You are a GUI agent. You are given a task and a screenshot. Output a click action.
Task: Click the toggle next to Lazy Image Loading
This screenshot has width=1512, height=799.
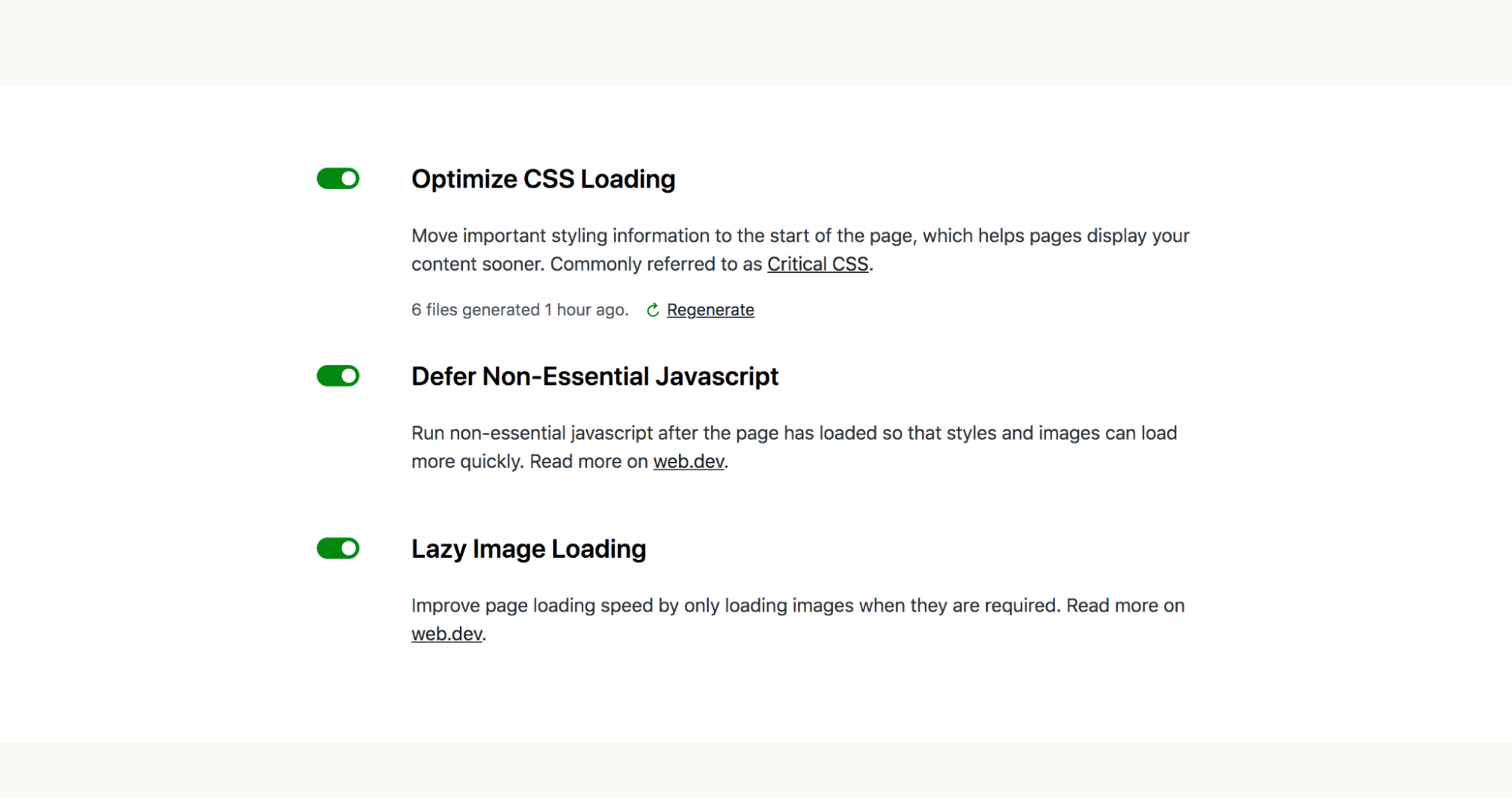pos(337,548)
